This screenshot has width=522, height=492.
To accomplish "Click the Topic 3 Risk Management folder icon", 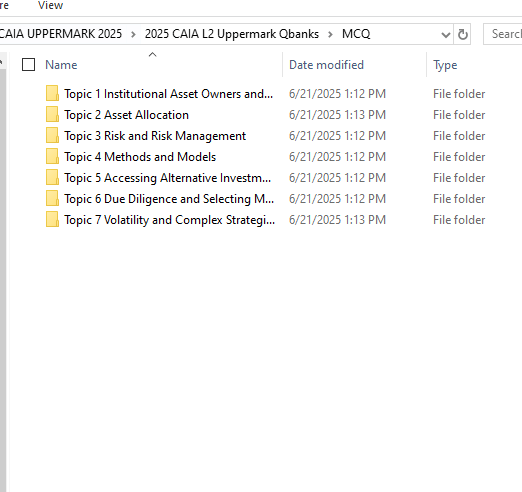I will [52, 135].
